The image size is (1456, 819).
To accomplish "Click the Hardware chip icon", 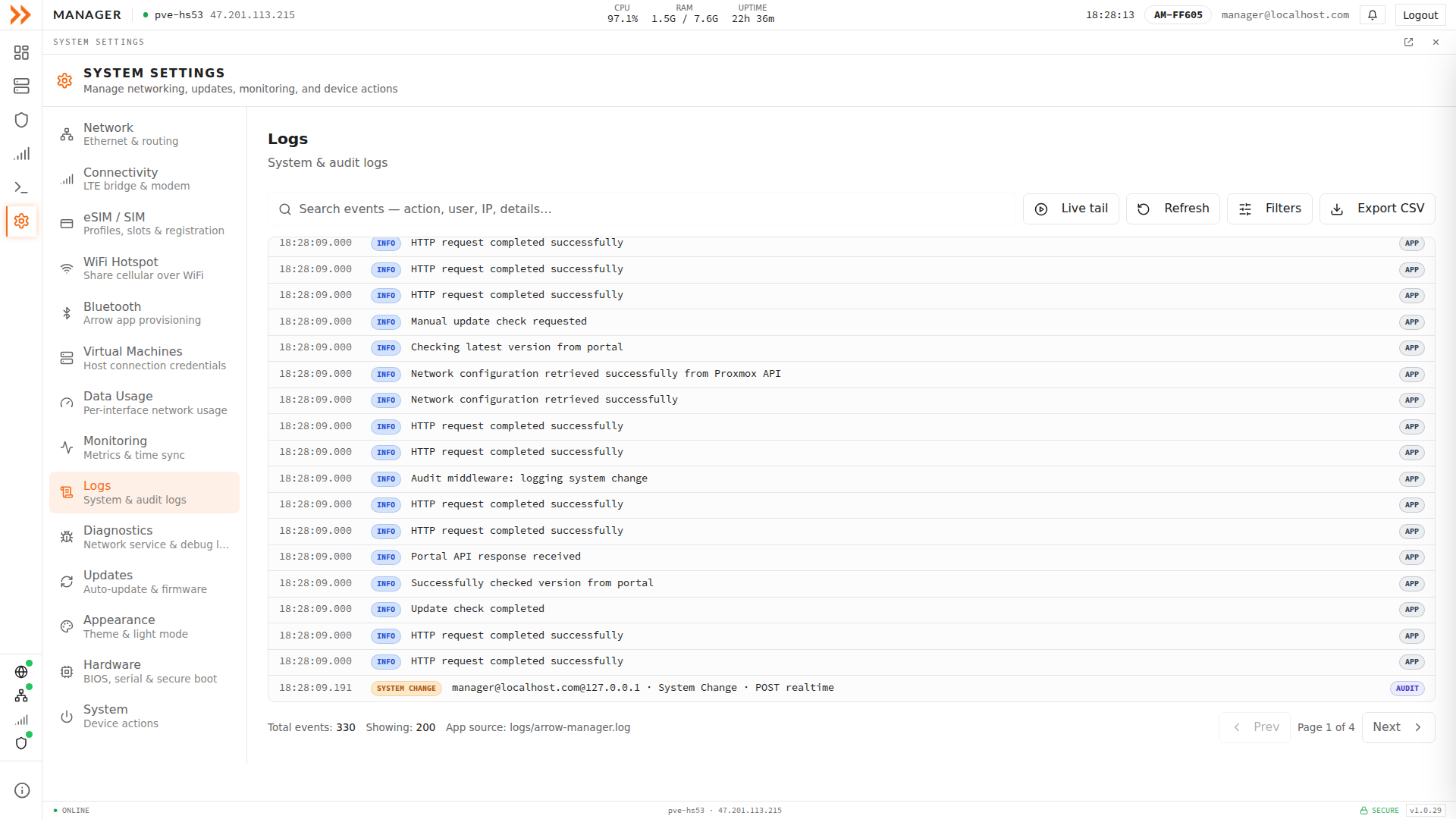I will pos(67,672).
